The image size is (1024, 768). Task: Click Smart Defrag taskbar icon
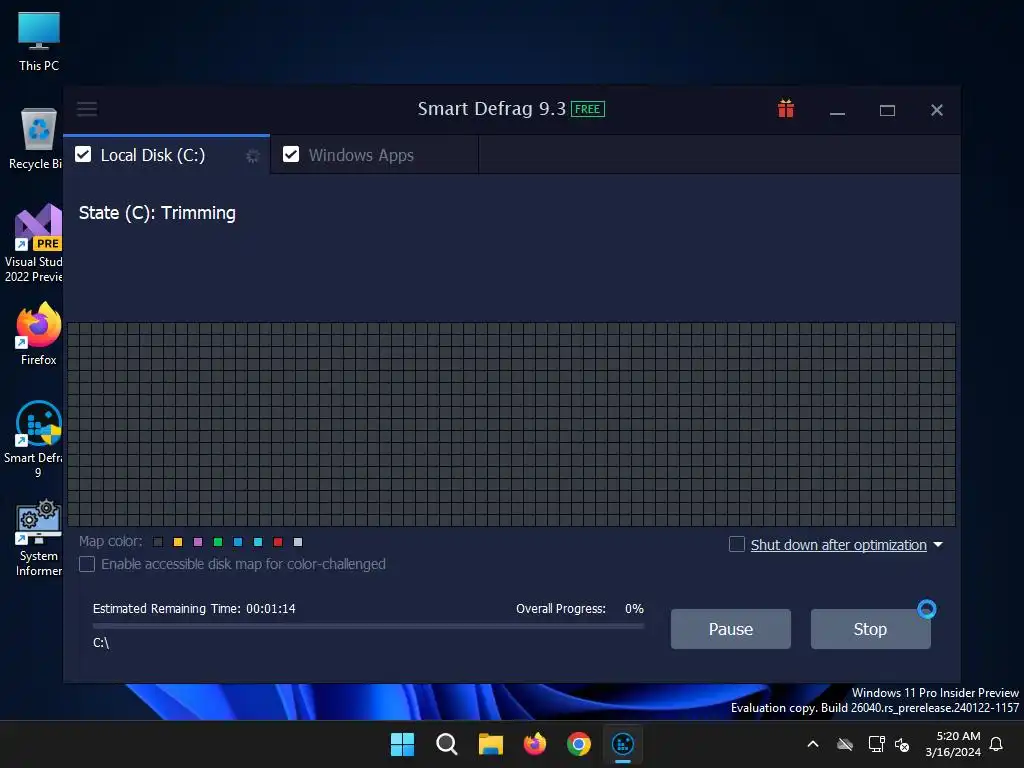[623, 744]
